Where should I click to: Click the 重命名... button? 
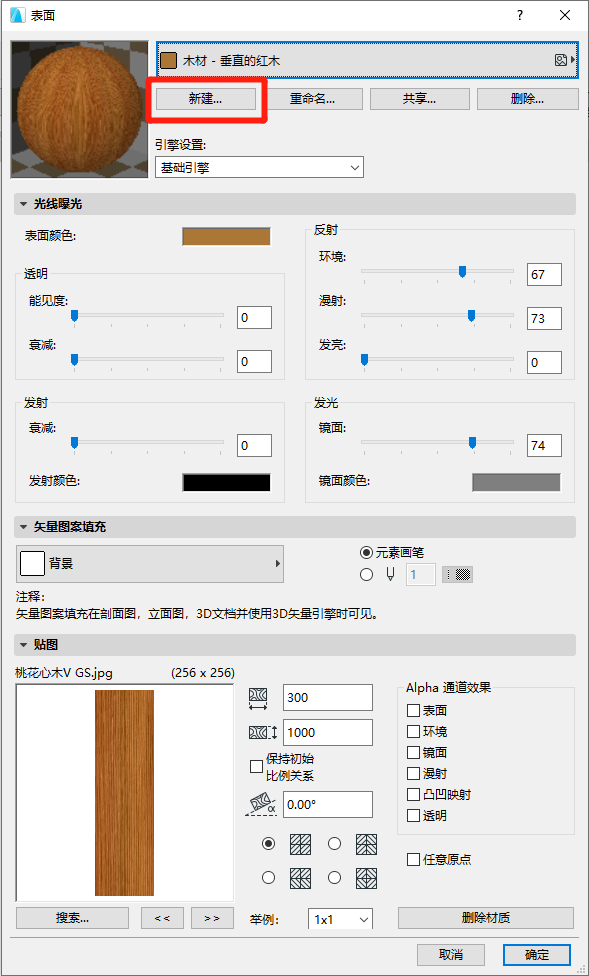313,99
